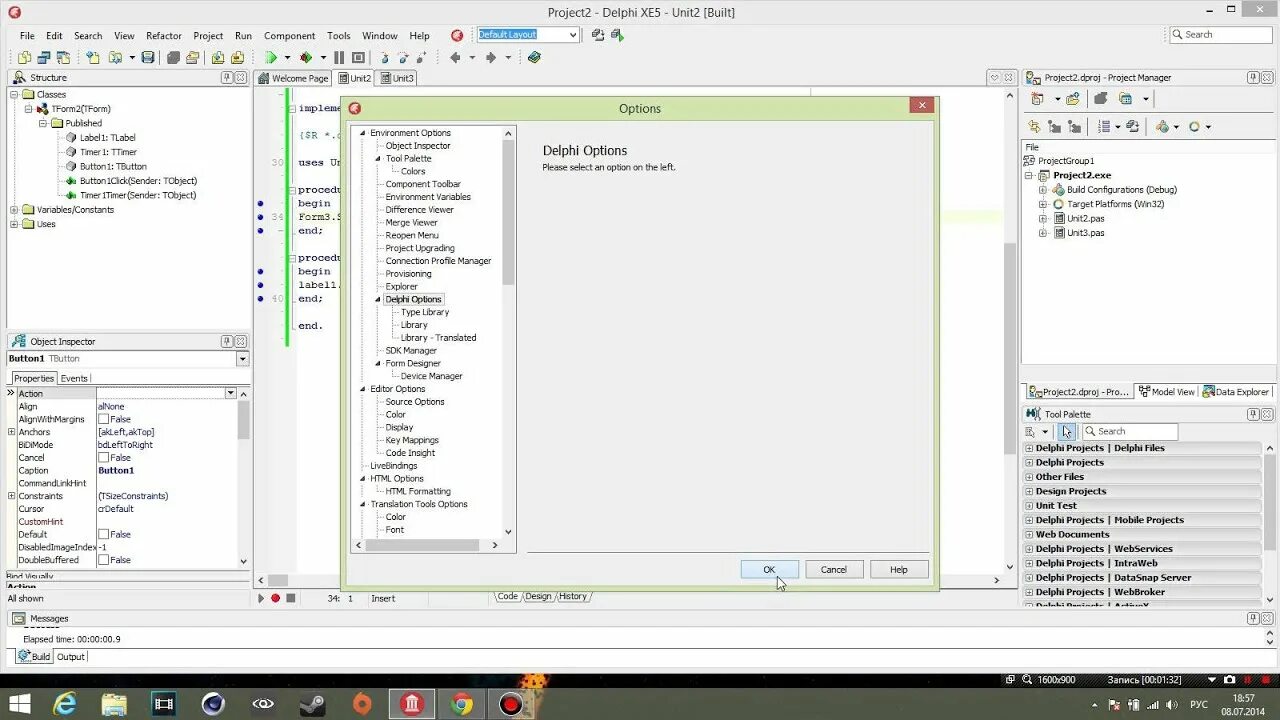The width and height of the screenshot is (1280, 720).
Task: Click the Save disk icon in main toolbar
Action: 148,58
